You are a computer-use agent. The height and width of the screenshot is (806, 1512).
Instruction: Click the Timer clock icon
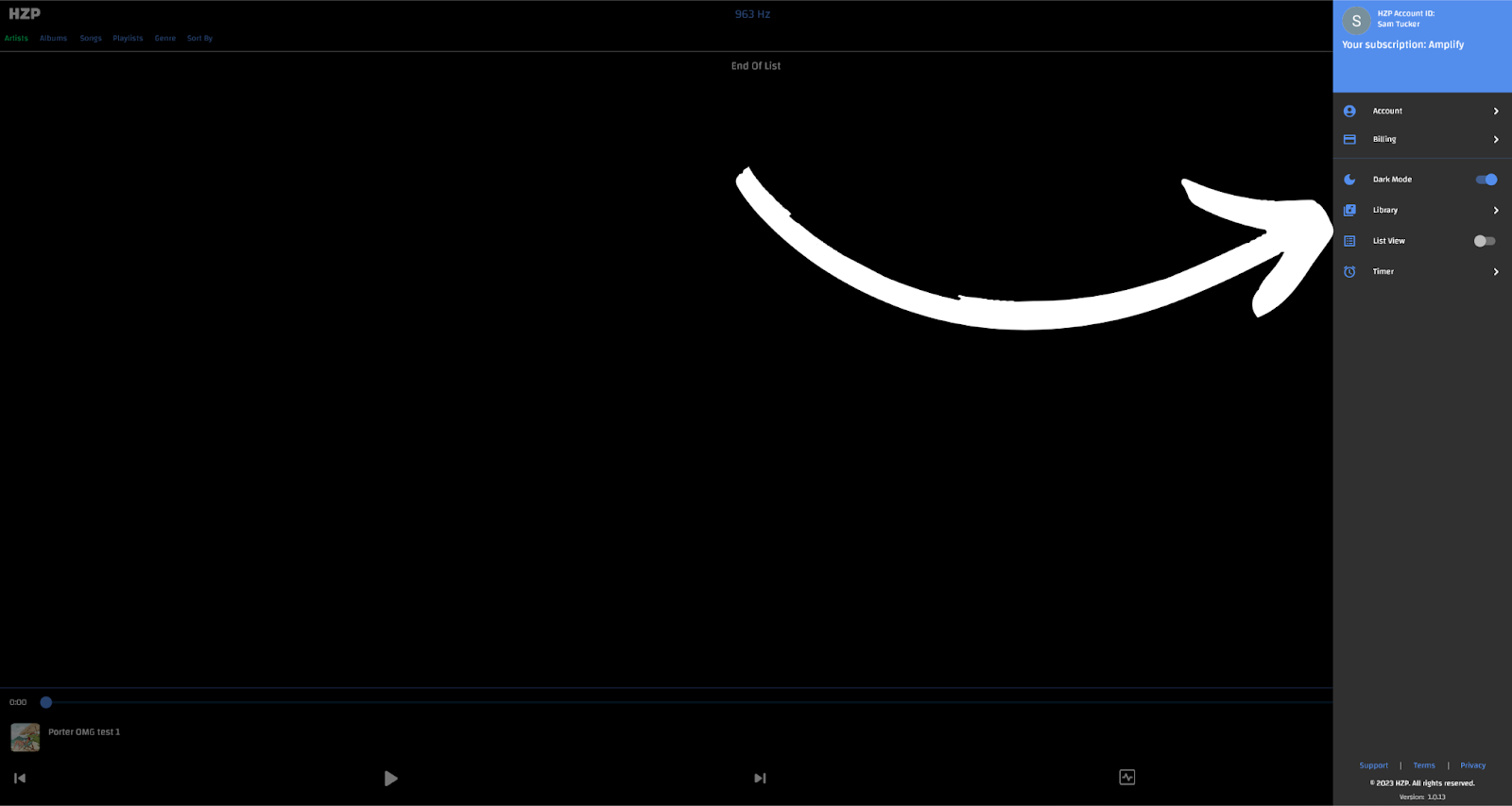[x=1349, y=272]
